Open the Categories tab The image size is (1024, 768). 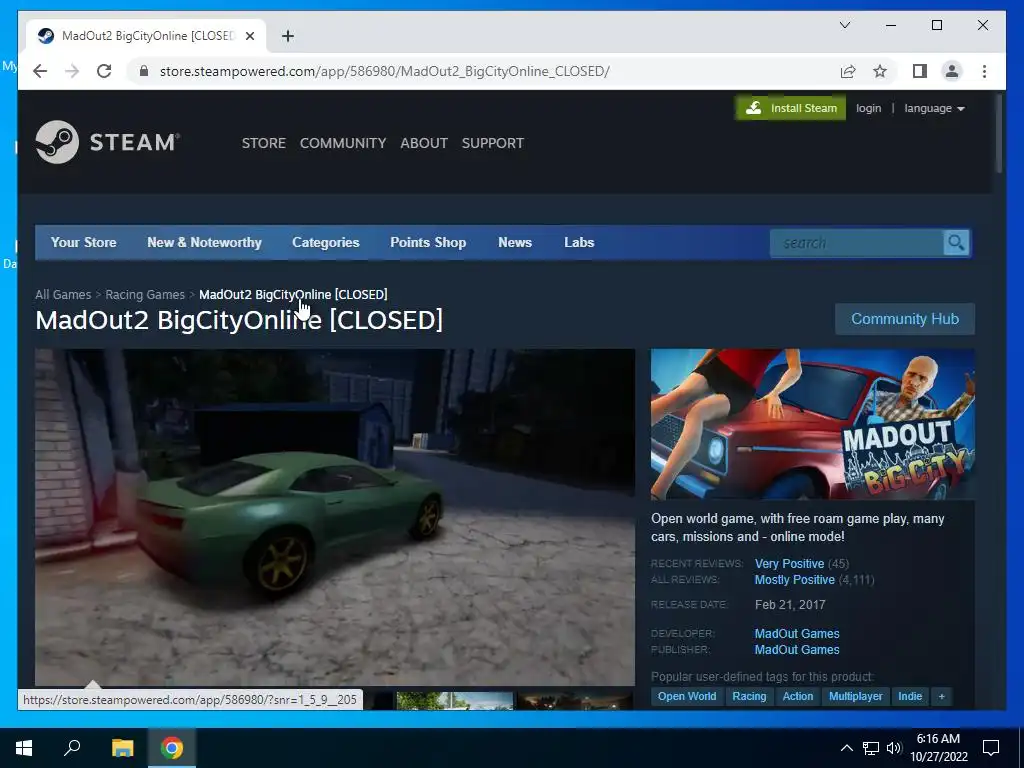click(325, 242)
